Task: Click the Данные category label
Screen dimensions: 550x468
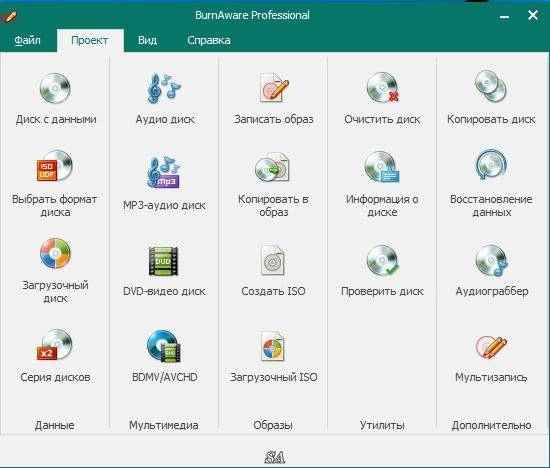Action: (x=55, y=425)
